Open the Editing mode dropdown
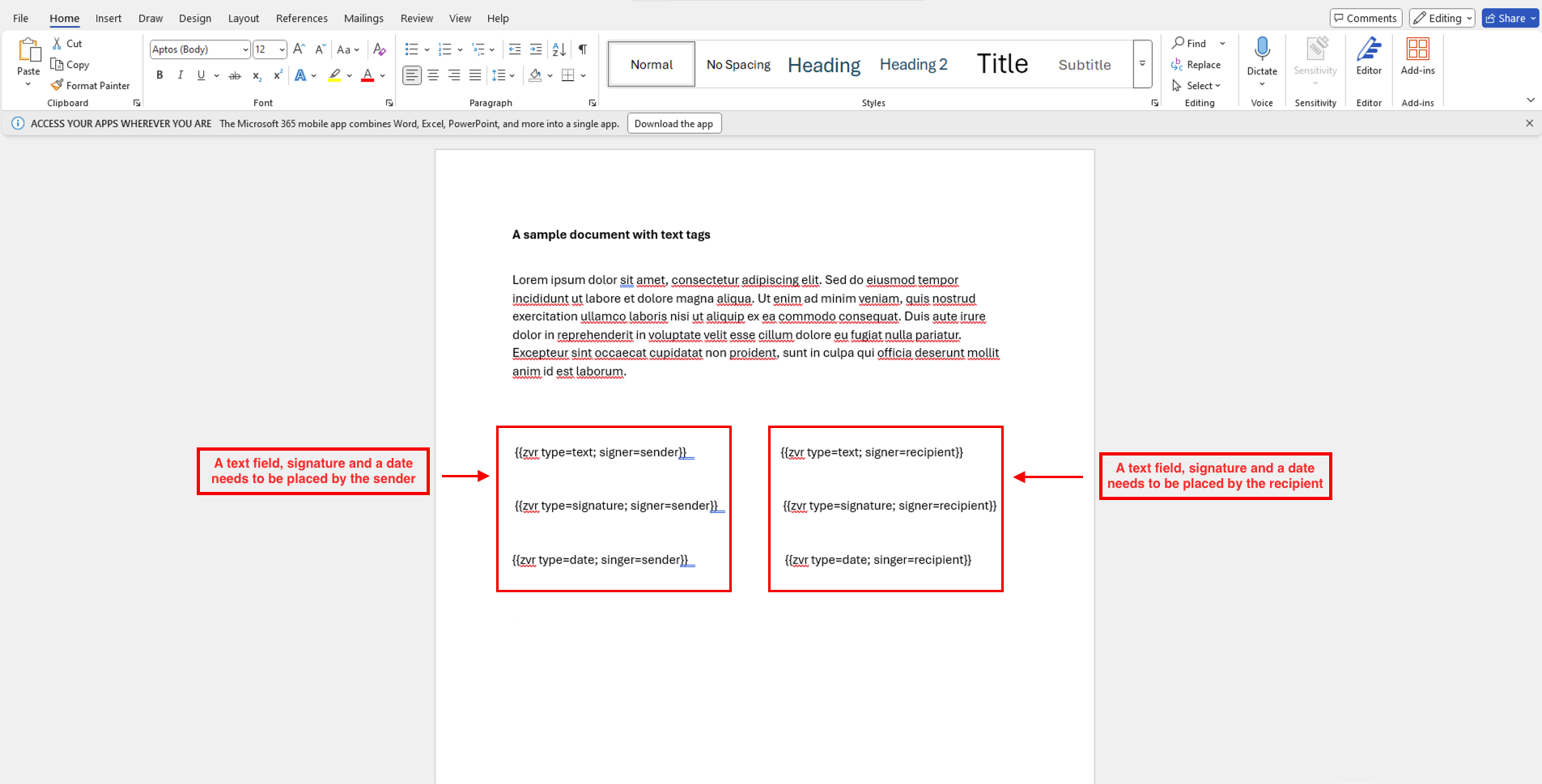The height and width of the screenshot is (784, 1542). point(1442,18)
